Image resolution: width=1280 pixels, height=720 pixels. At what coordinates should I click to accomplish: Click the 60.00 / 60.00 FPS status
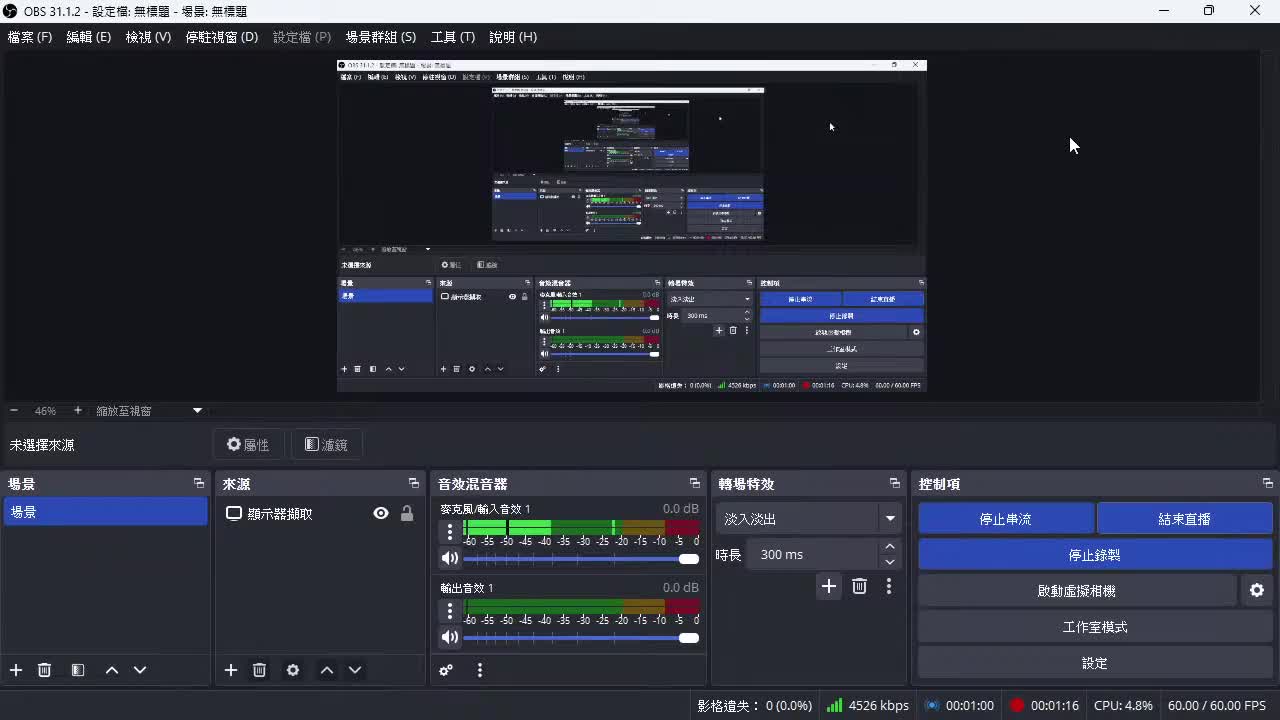click(1216, 705)
